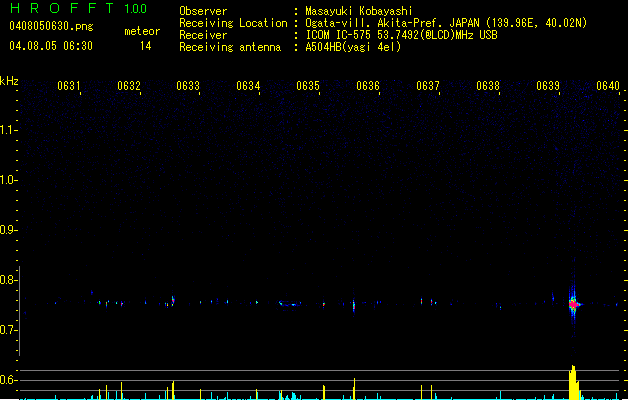Screen dimensions: 629x400
Task: Click the observer name Masayuki Kobayashi
Action: pos(359,11)
